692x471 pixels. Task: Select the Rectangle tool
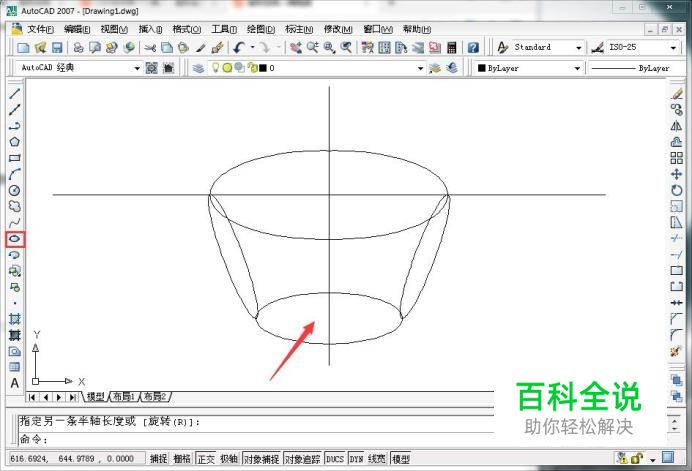tap(15, 158)
